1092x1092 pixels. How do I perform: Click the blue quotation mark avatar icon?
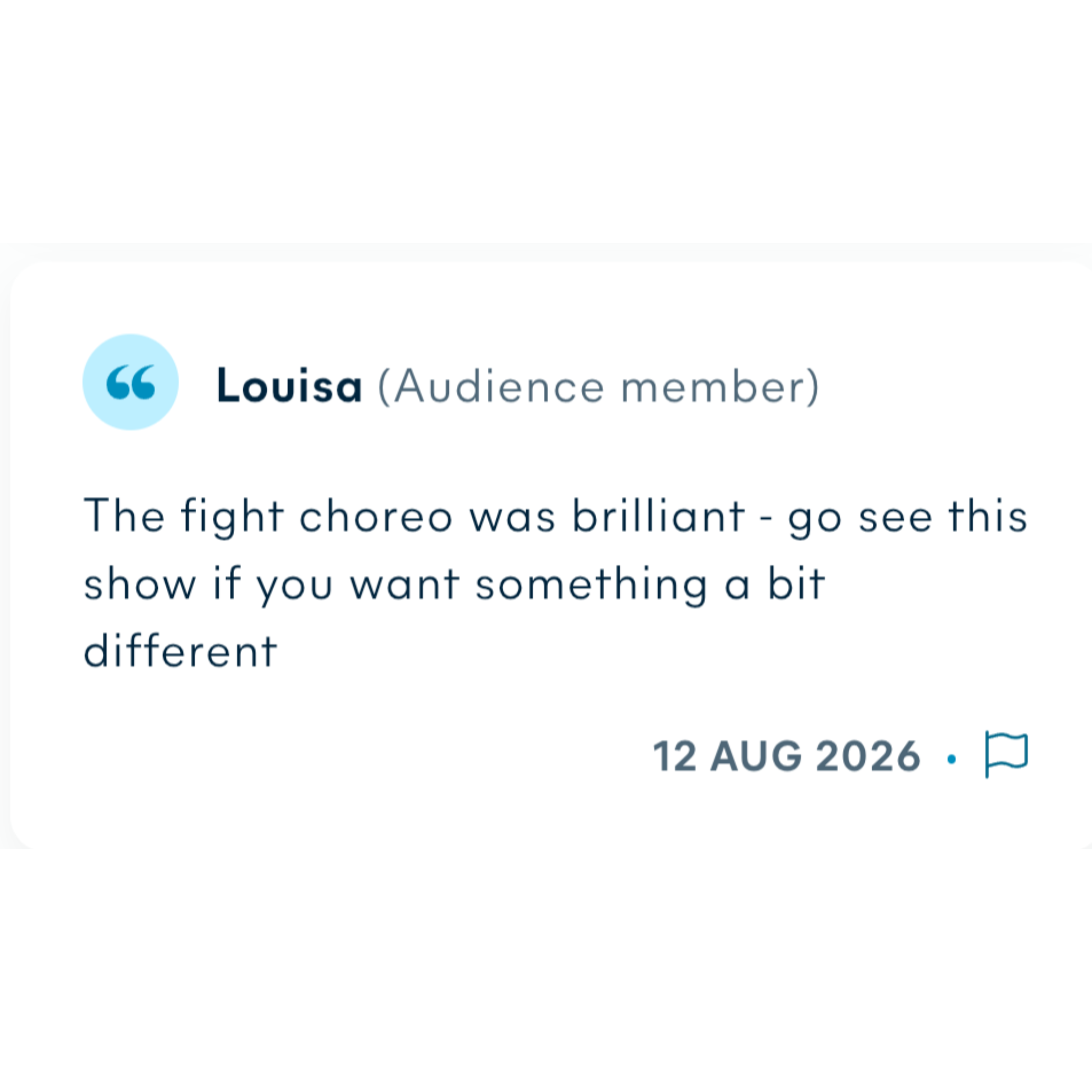(x=131, y=382)
